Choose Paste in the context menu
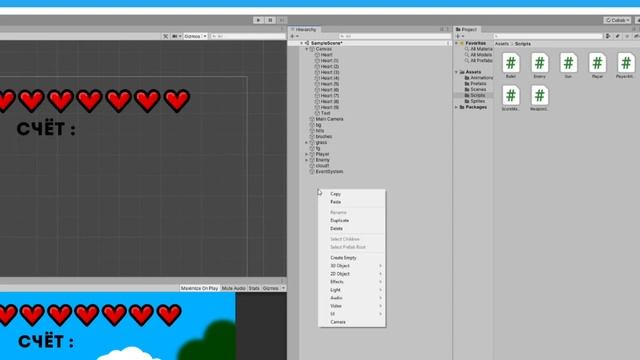This screenshot has height=360, width=640. click(x=352, y=202)
